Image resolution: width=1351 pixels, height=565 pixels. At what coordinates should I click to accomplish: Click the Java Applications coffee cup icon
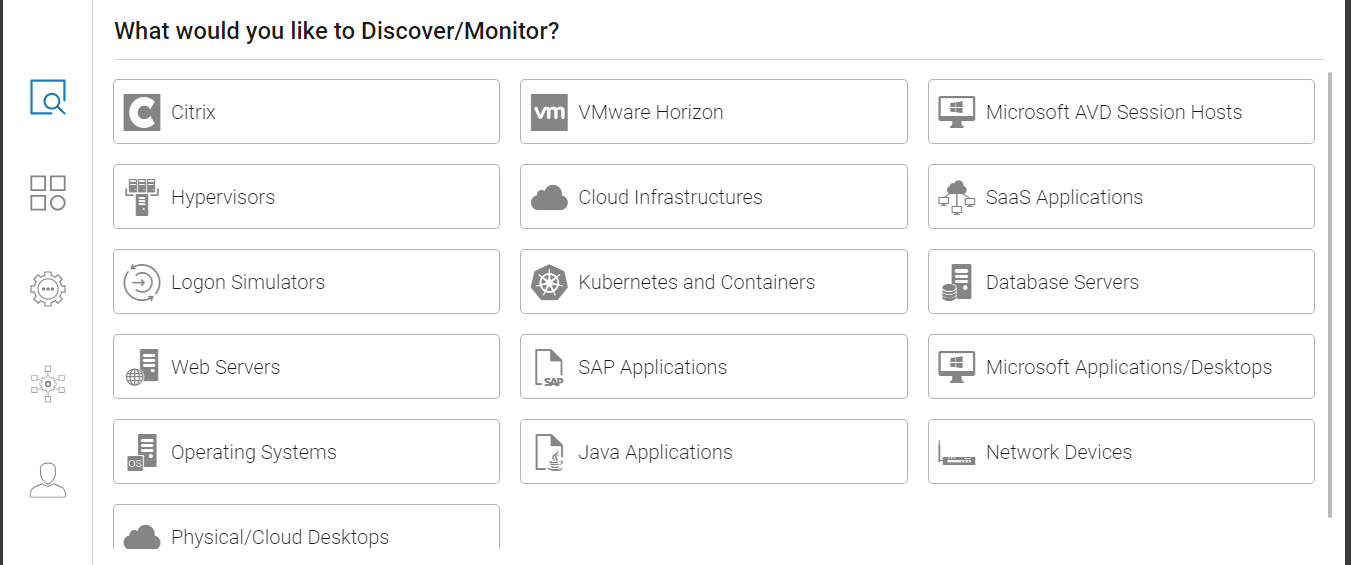coord(549,452)
